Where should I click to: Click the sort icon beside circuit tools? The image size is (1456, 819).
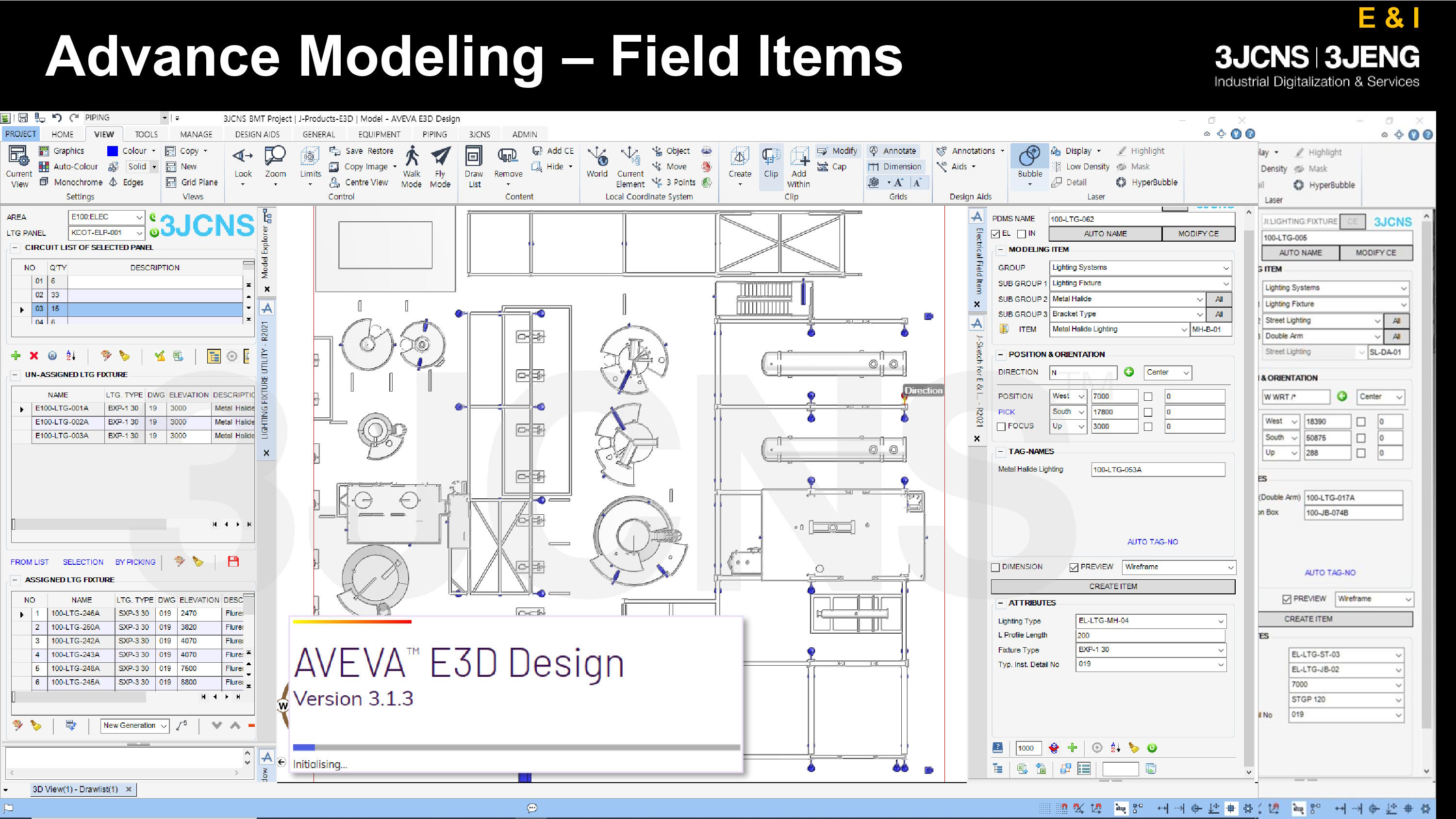[71, 356]
